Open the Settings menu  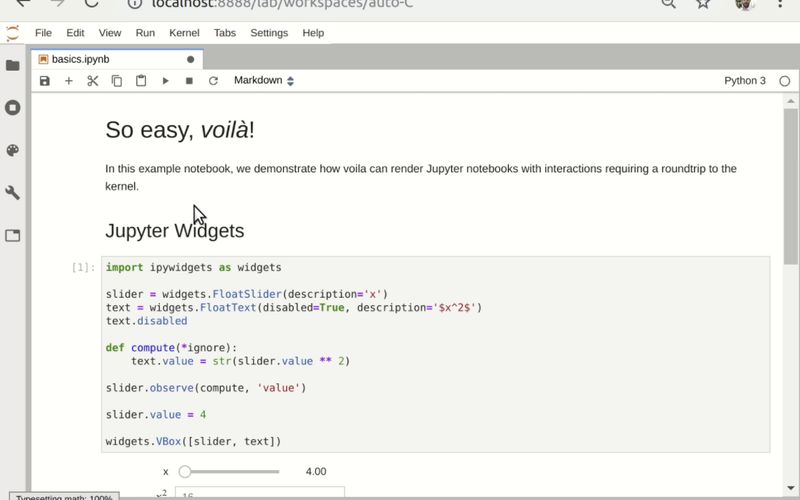(269, 33)
